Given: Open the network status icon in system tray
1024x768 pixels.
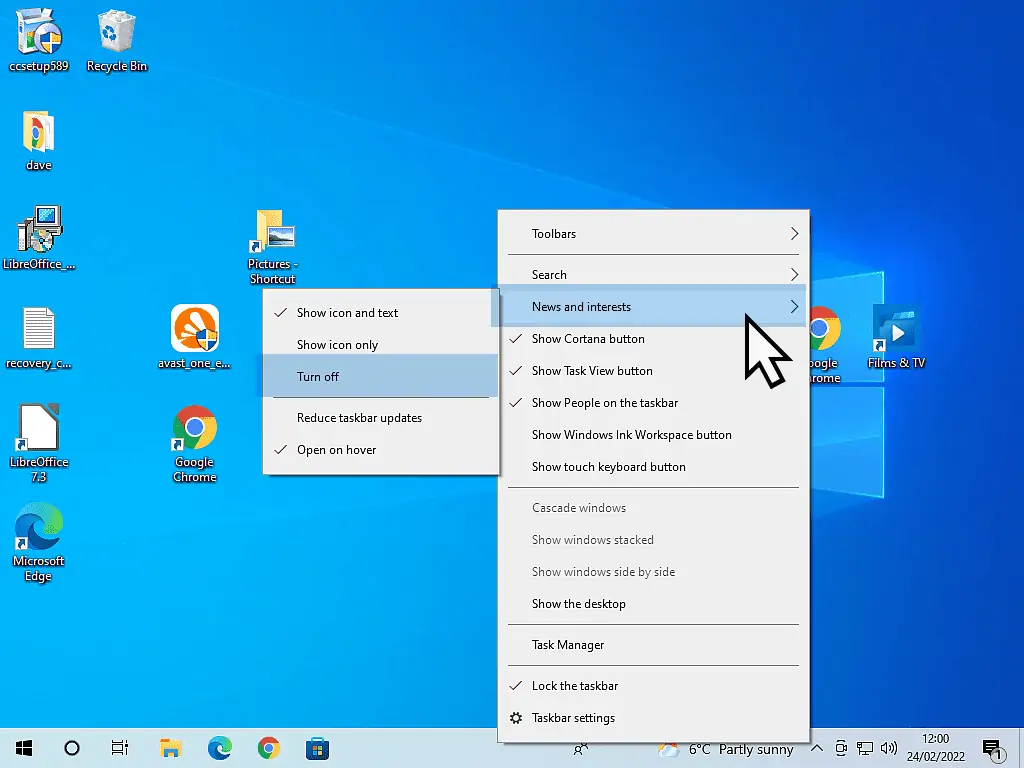Looking at the screenshot, I should click(865, 747).
